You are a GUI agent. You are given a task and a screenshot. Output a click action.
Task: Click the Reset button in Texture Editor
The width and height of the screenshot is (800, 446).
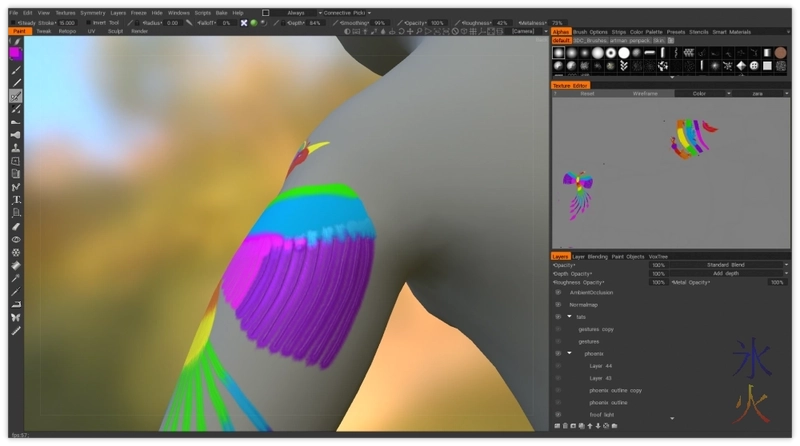[587, 93]
